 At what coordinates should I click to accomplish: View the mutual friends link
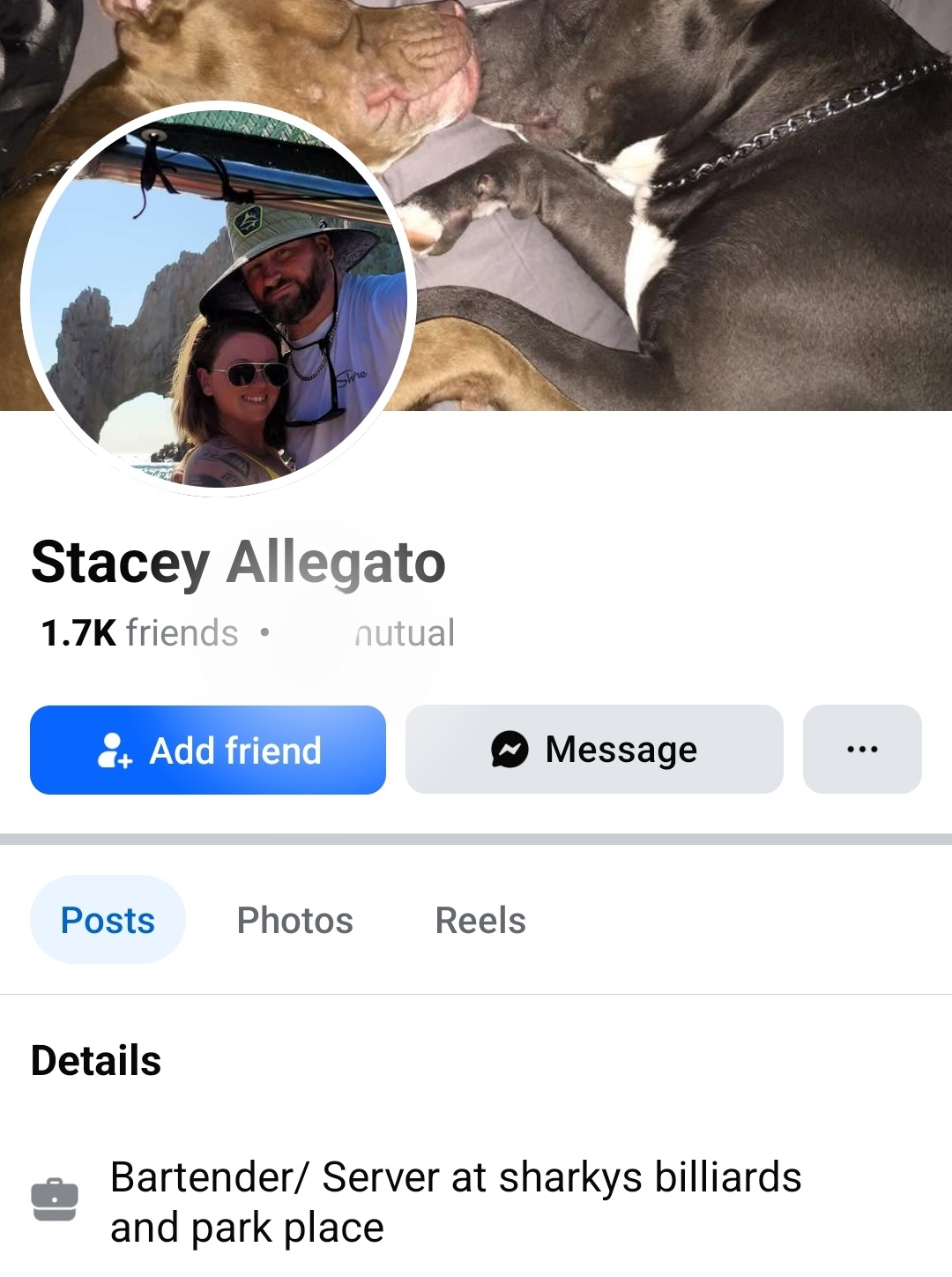405,632
